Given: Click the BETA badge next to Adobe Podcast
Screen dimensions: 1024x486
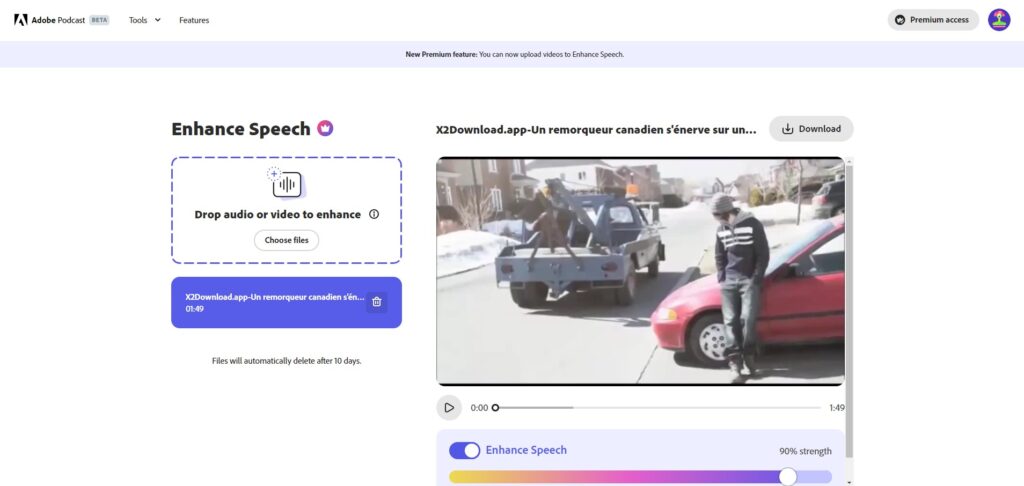Looking at the screenshot, I should 99,20.
